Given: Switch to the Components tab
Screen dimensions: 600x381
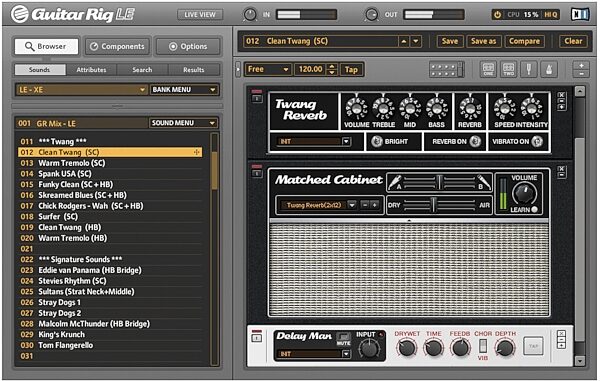Looking at the screenshot, I should pos(117,46).
